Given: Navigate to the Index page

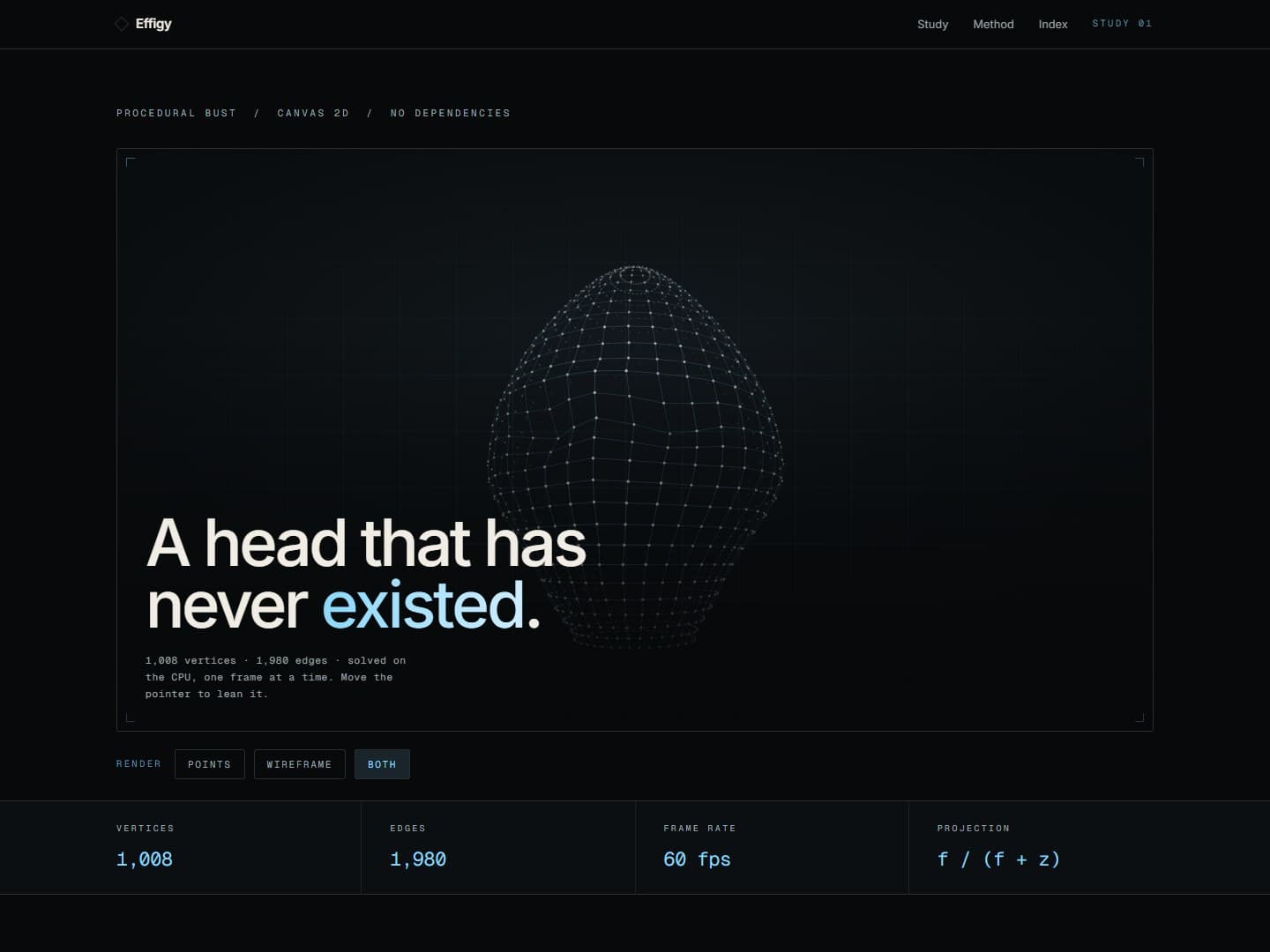Looking at the screenshot, I should tap(1053, 24).
